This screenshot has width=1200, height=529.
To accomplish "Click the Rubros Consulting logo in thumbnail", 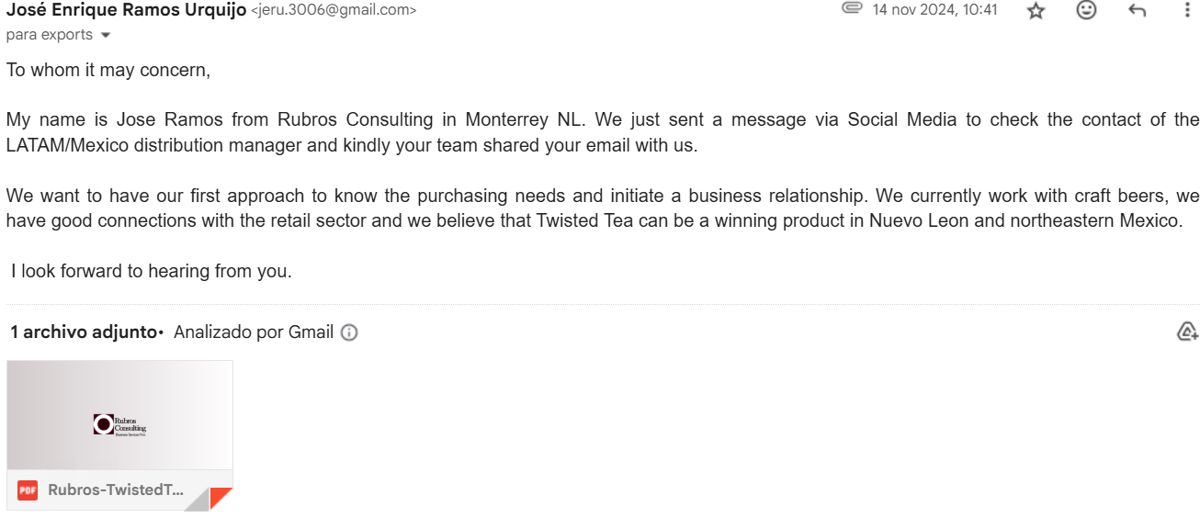I will pos(119,425).
